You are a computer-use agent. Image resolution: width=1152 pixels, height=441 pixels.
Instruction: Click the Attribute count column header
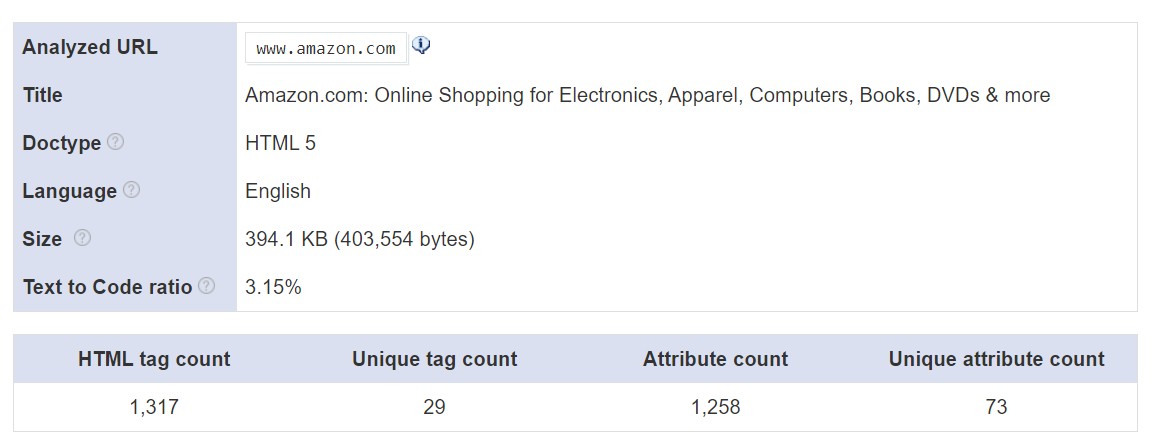(x=715, y=359)
